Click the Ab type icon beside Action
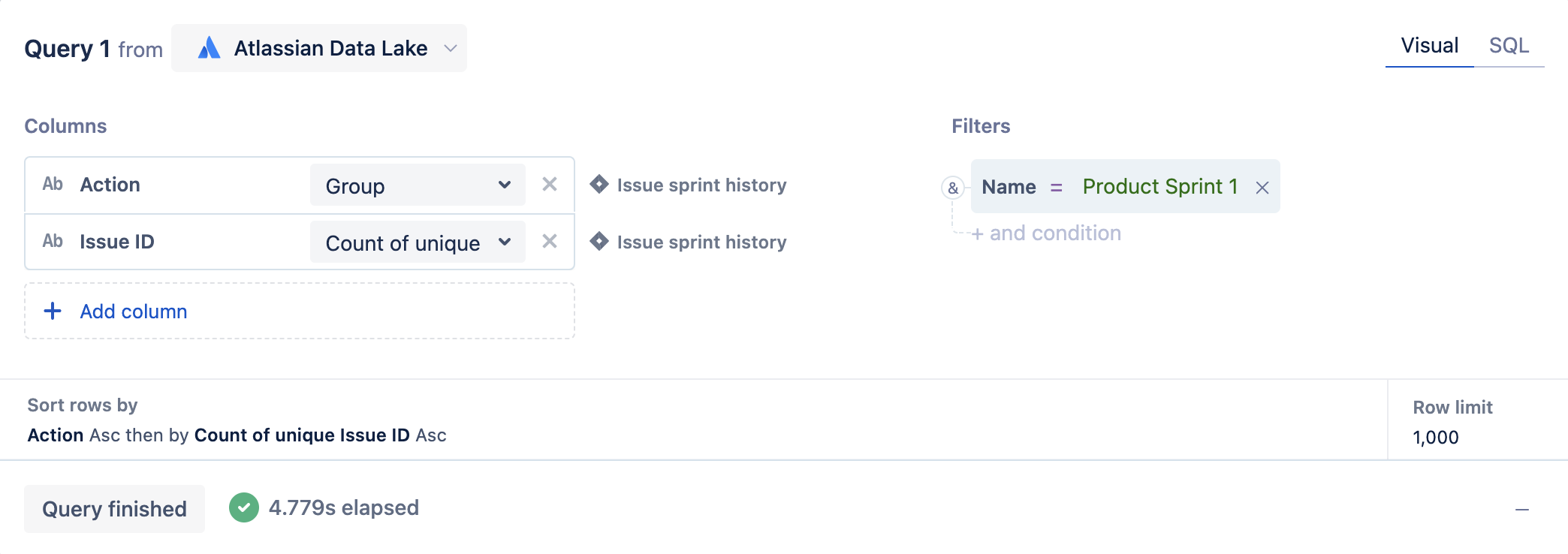 53,184
